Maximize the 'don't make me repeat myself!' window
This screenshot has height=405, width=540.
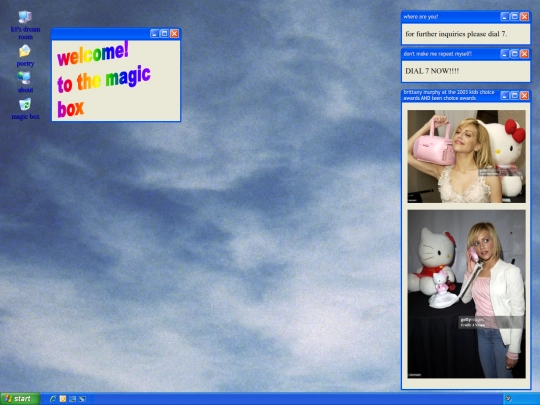(x=515, y=54)
